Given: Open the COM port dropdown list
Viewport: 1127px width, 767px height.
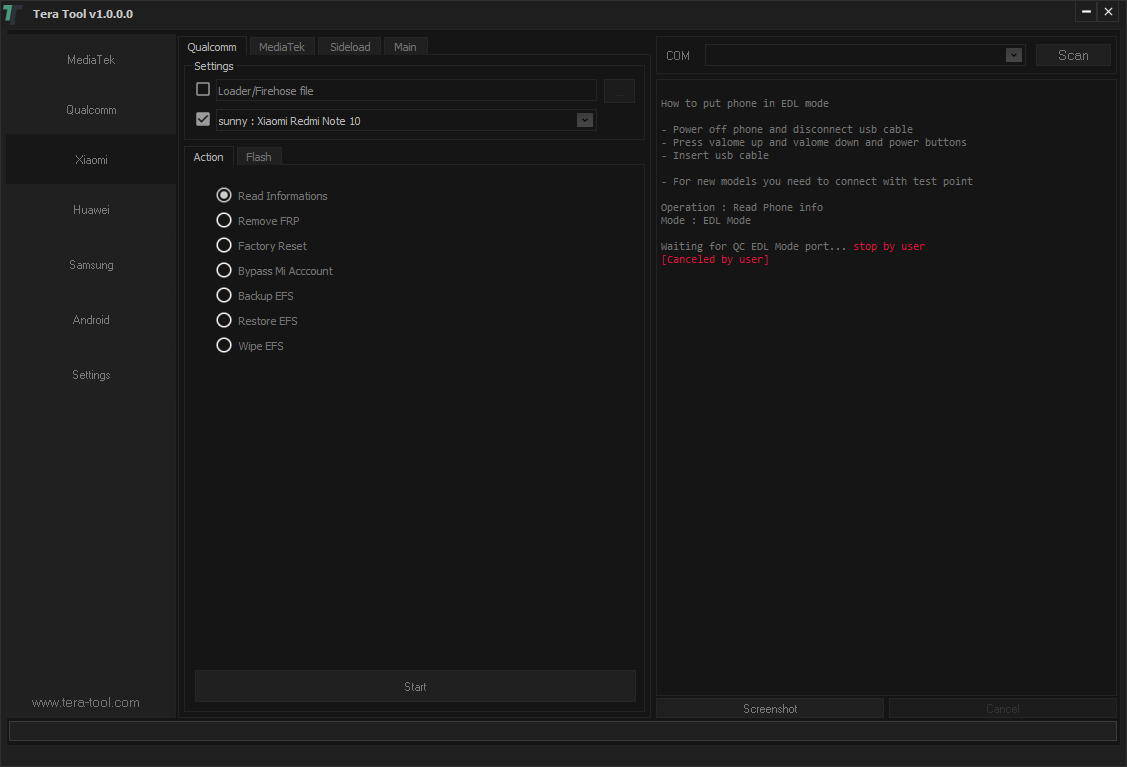Looking at the screenshot, I should point(1014,55).
